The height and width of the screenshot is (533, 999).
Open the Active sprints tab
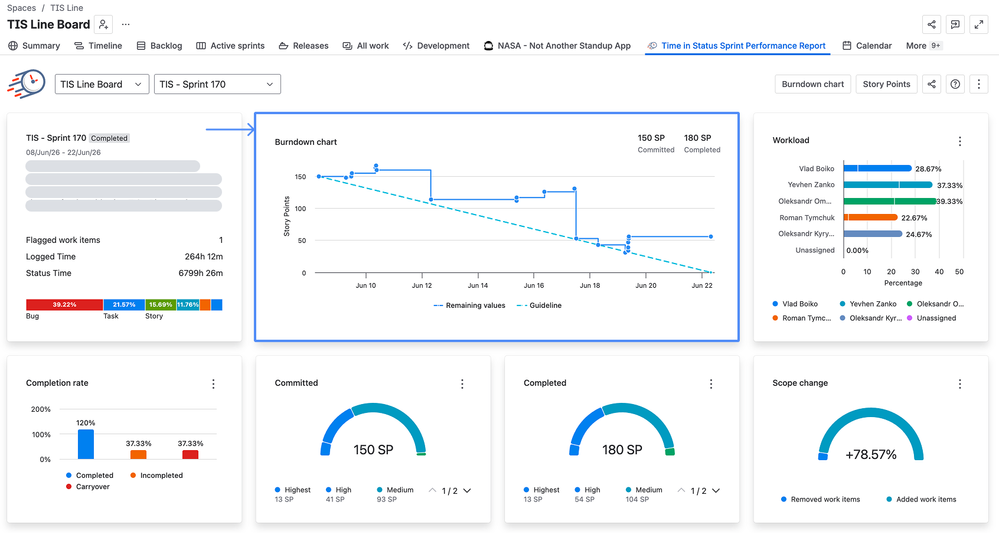point(230,46)
